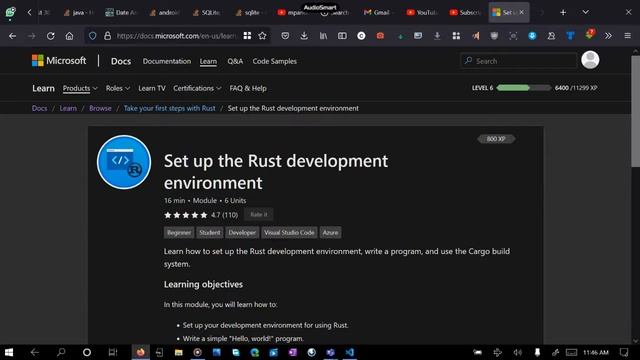Open the Firefox hamburger application menu
The height and width of the screenshot is (360, 640).
tap(627, 36)
